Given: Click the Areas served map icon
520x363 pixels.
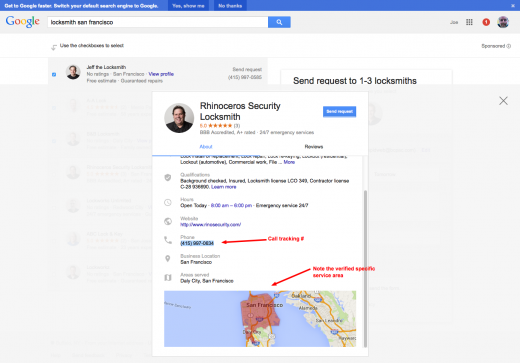Looking at the screenshot, I should pos(168,278).
